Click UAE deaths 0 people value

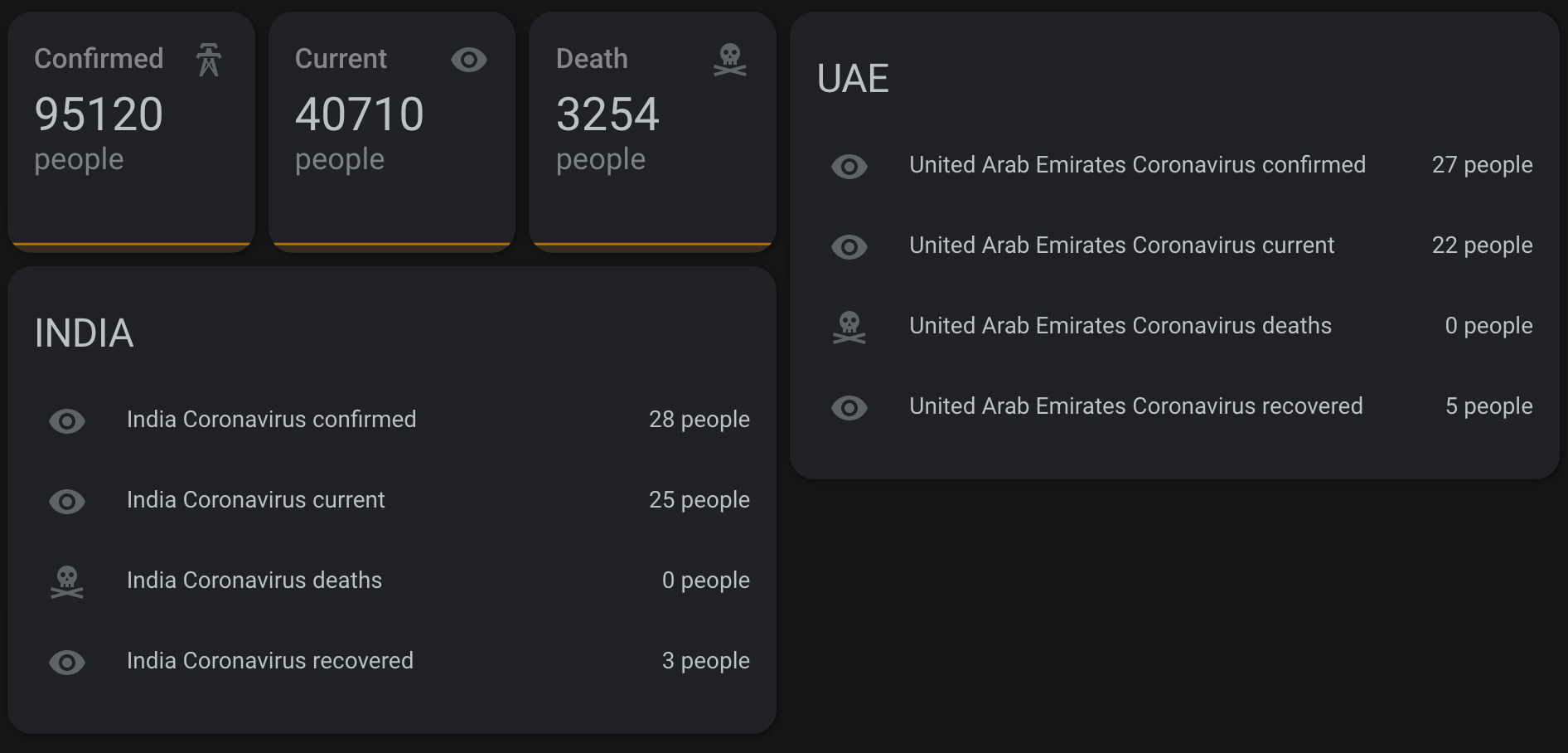(1488, 326)
